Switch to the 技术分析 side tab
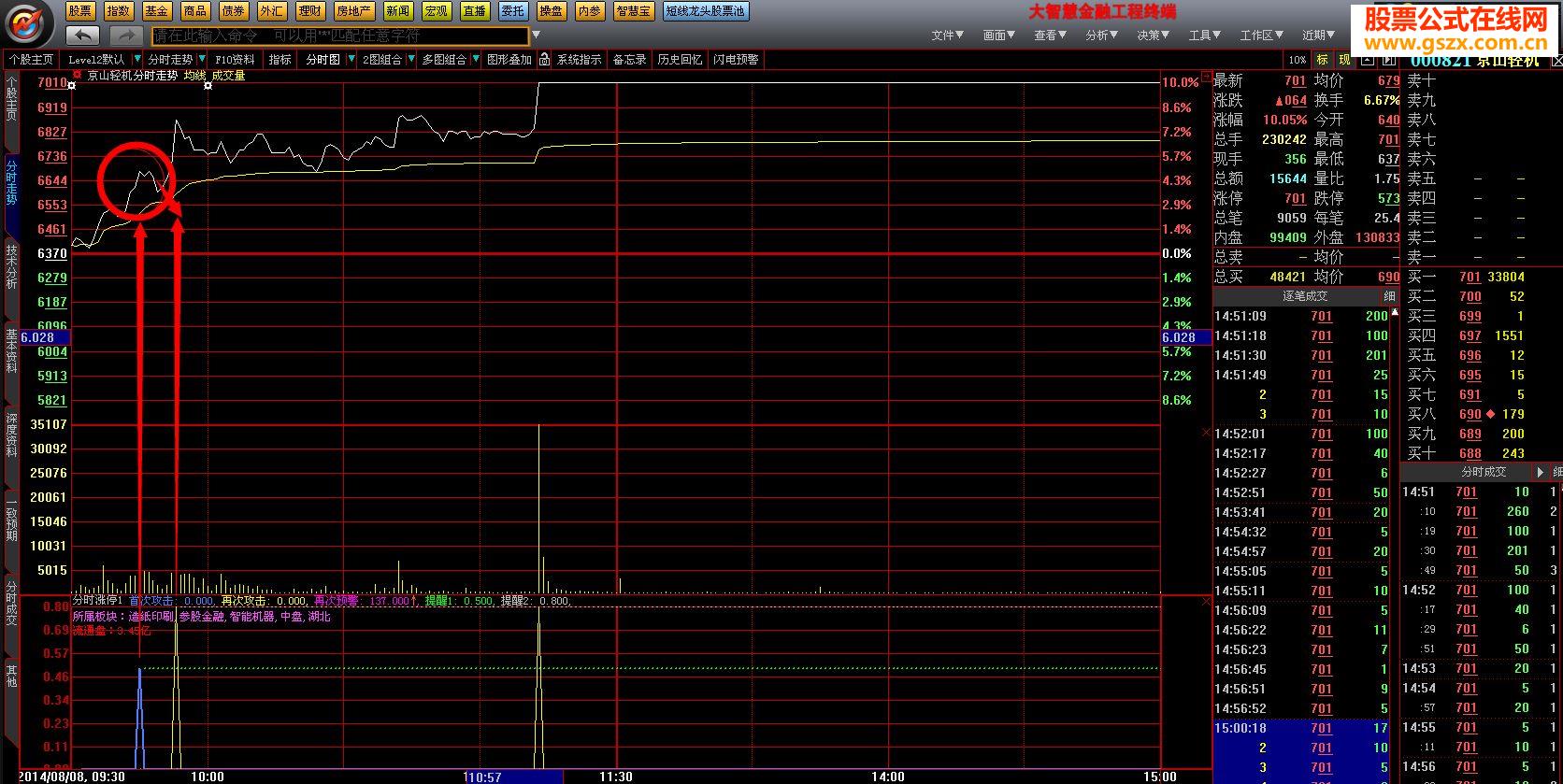Image resolution: width=1563 pixels, height=784 pixels. click(x=11, y=266)
